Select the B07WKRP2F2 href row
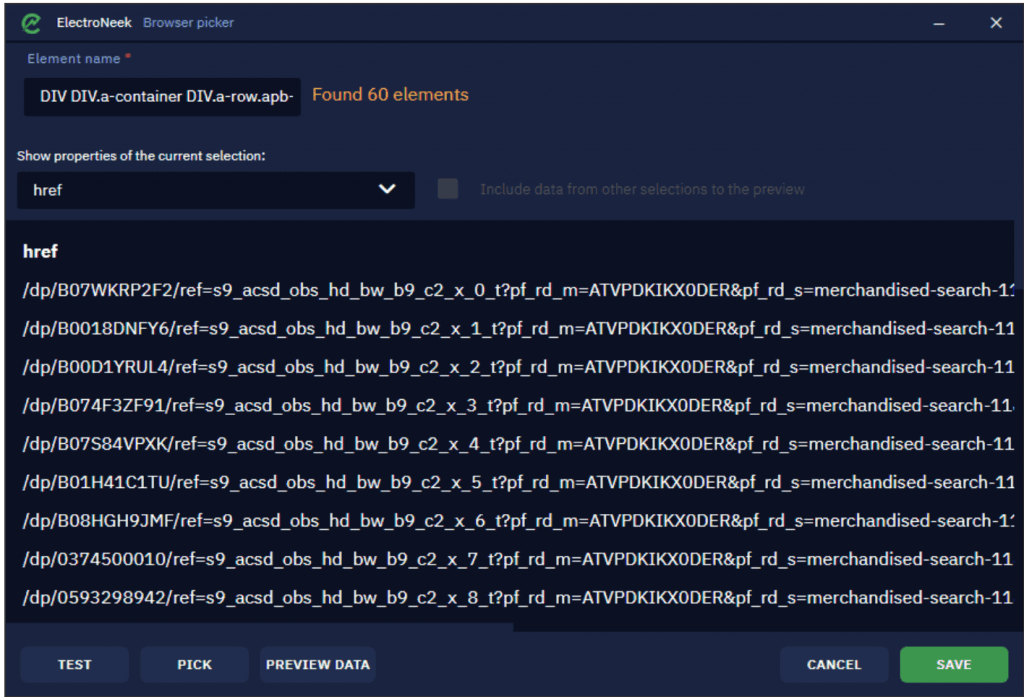 click(x=519, y=290)
